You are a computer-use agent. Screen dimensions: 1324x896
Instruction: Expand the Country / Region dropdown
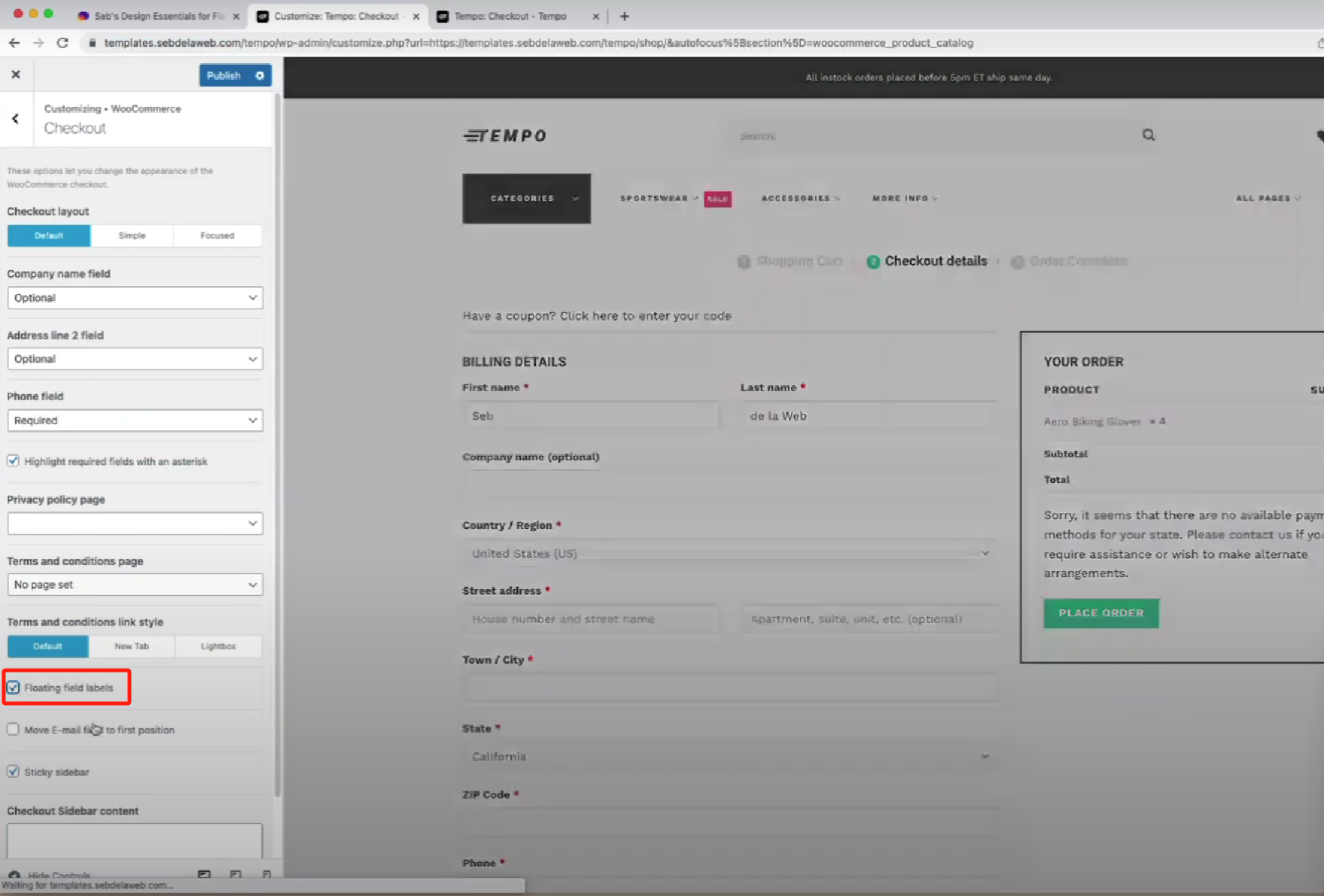point(729,553)
